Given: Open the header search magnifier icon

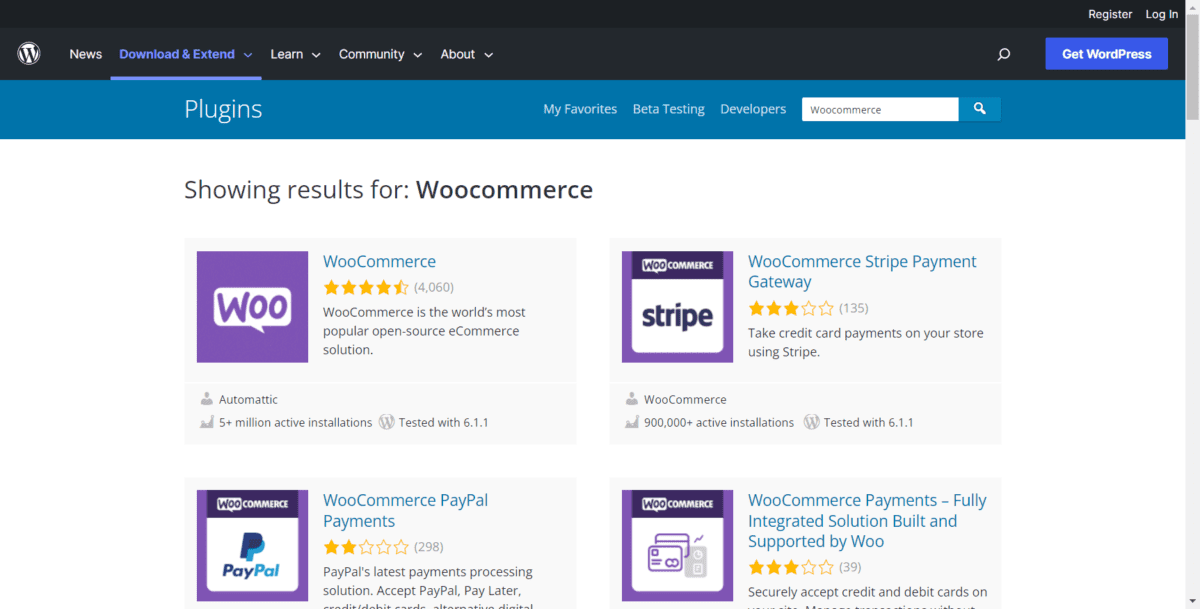Looking at the screenshot, I should tap(1004, 54).
